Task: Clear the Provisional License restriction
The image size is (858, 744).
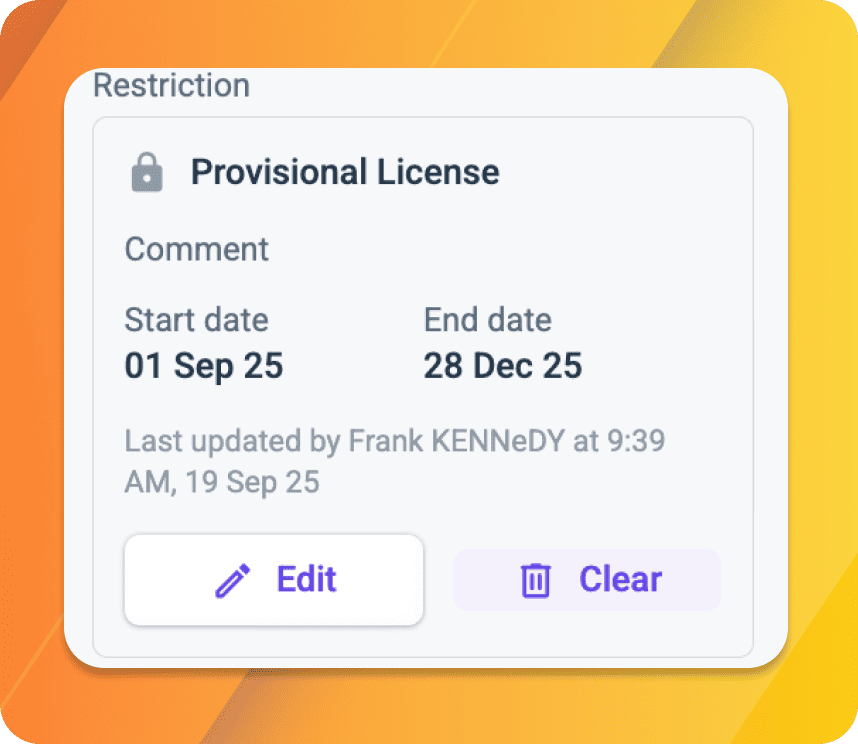Action: pyautogui.click(x=587, y=580)
